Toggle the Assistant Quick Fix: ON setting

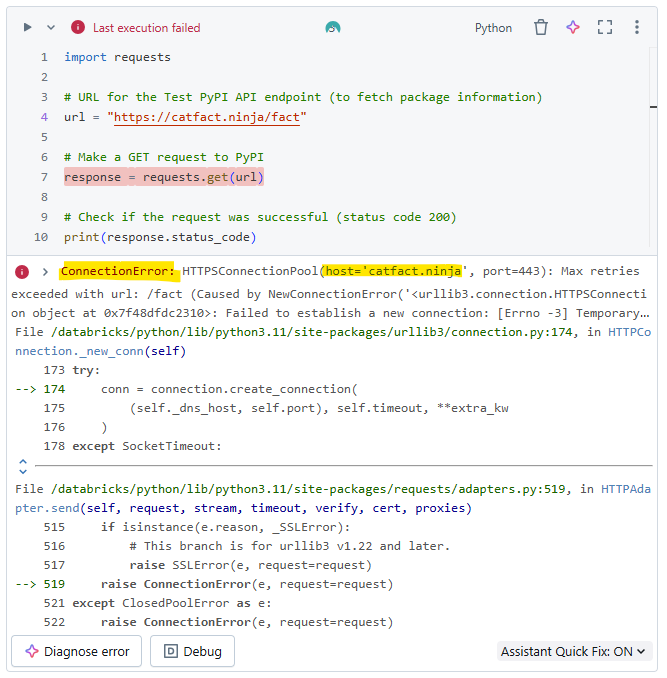574,651
